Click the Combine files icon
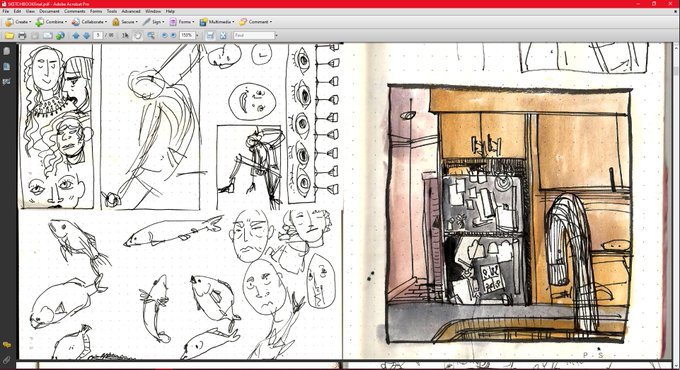 coord(40,22)
